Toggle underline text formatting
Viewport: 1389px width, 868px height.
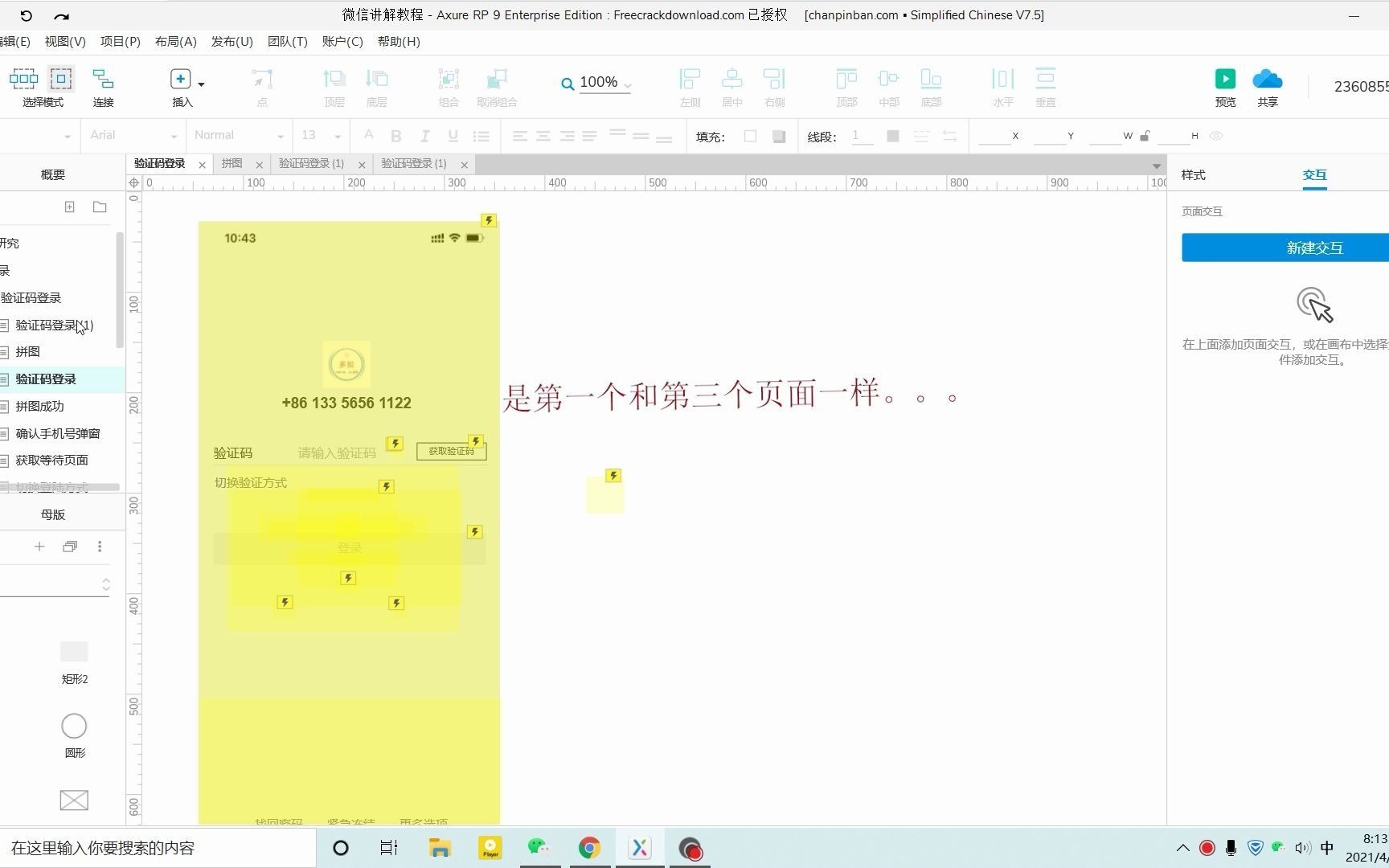point(453,136)
